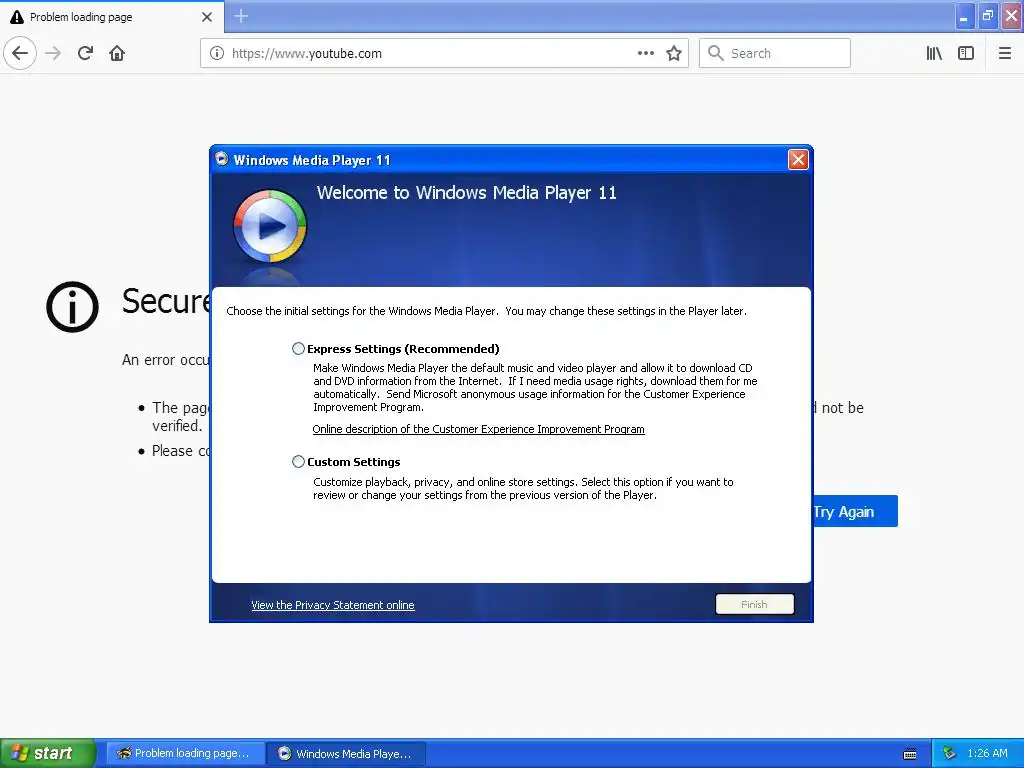
Task: Open a new tab with the plus button
Action: 241,16
